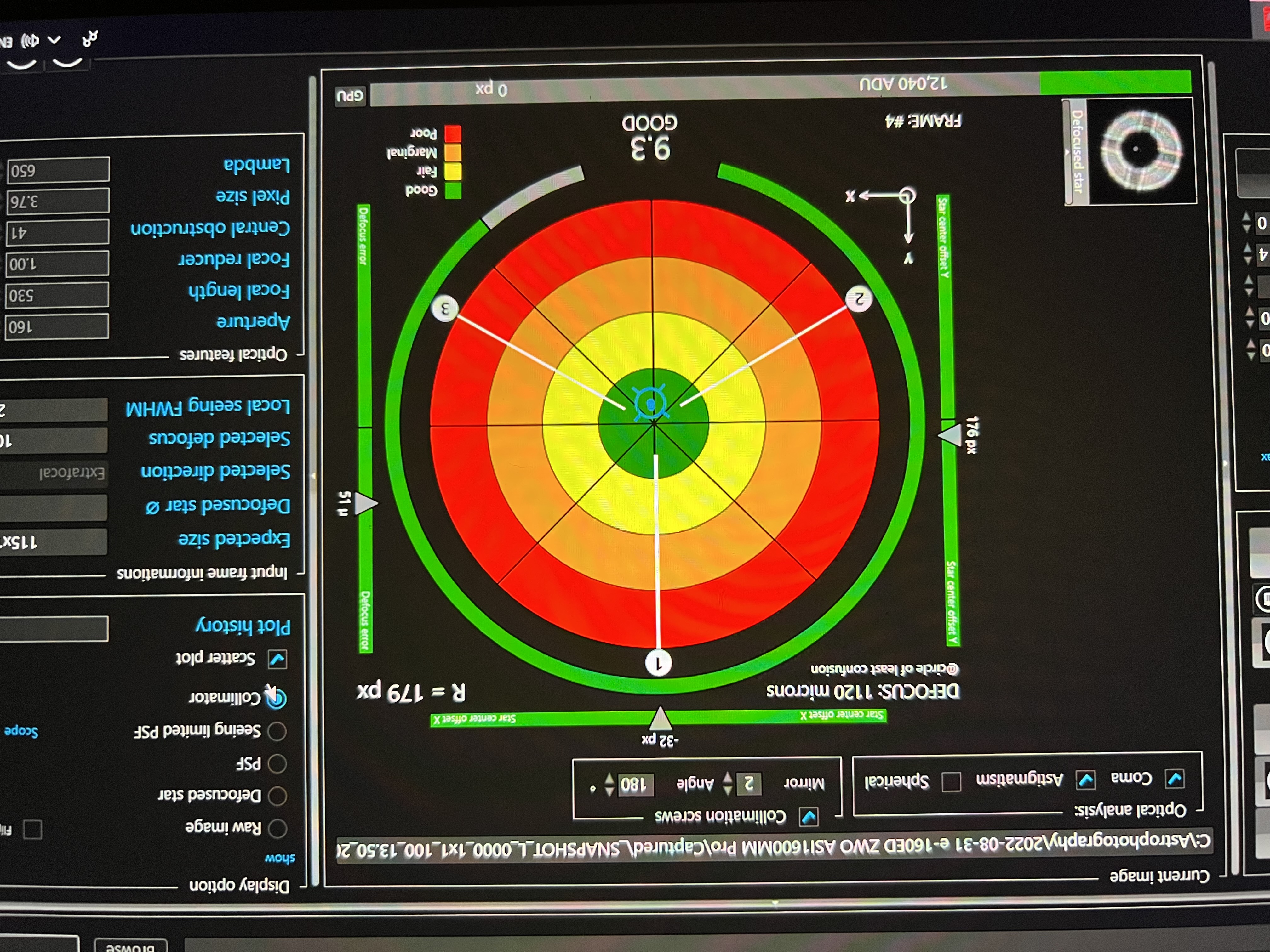Expand the system tray hidden icons chevron
The width and height of the screenshot is (1270, 952).
[54, 40]
